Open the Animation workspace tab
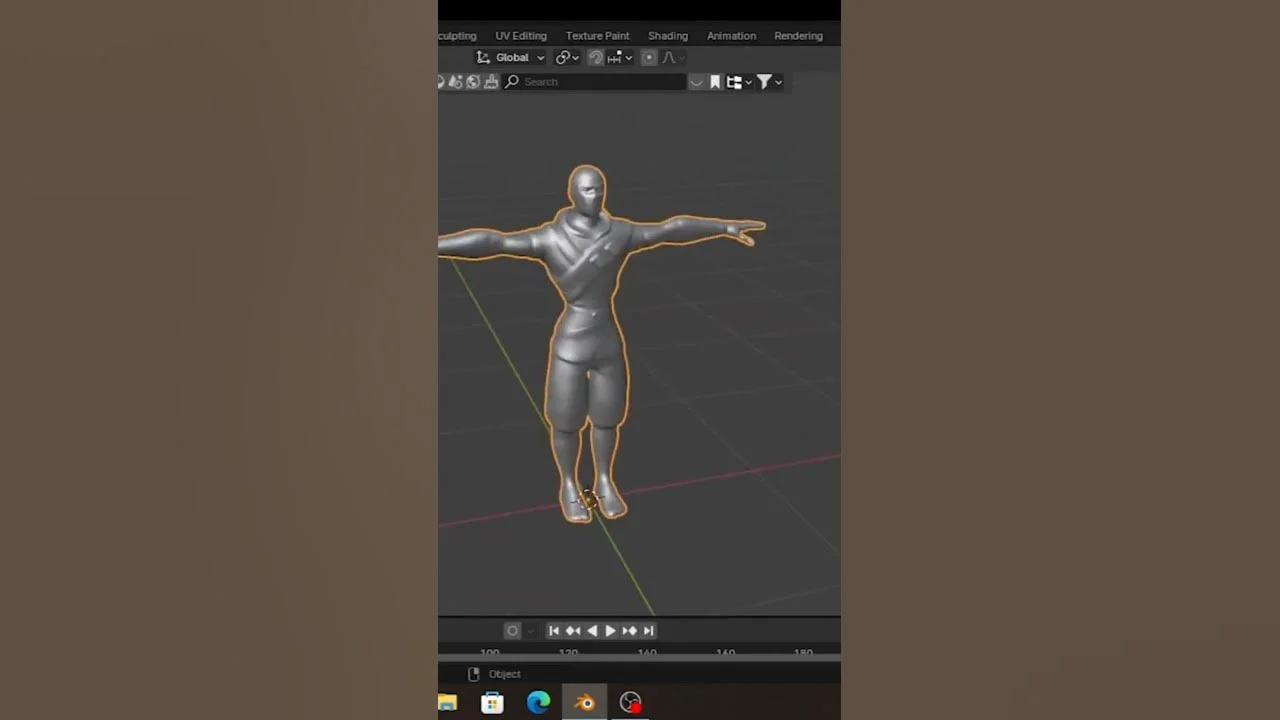 (x=731, y=35)
